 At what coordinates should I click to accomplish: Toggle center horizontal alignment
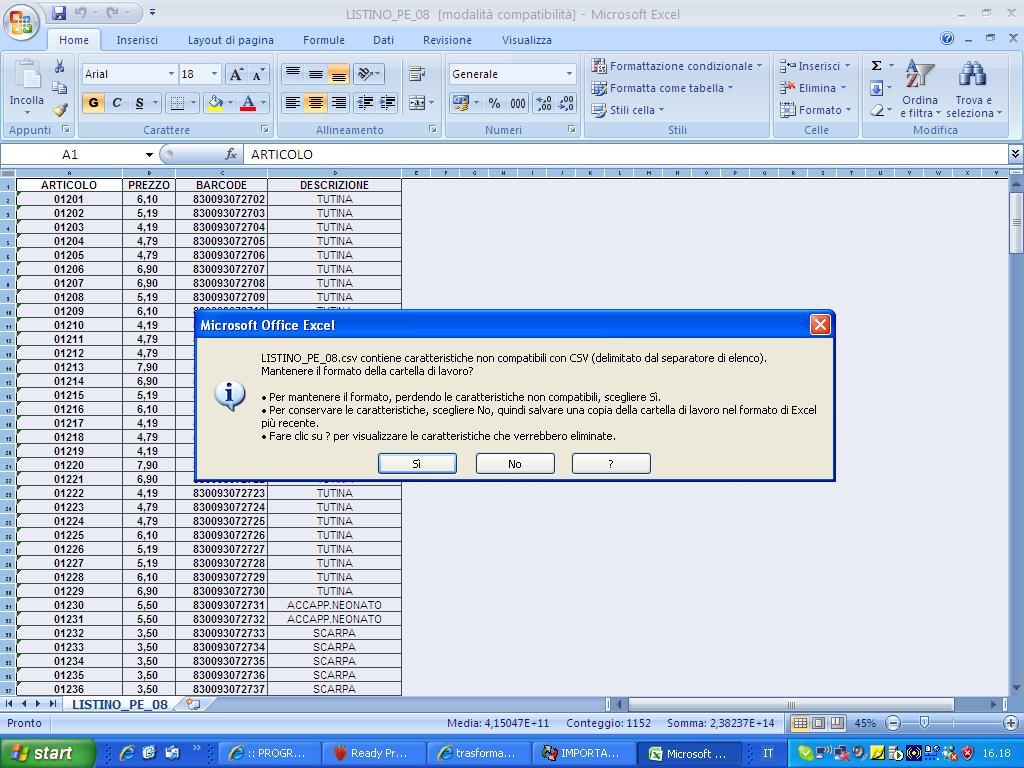[x=316, y=103]
